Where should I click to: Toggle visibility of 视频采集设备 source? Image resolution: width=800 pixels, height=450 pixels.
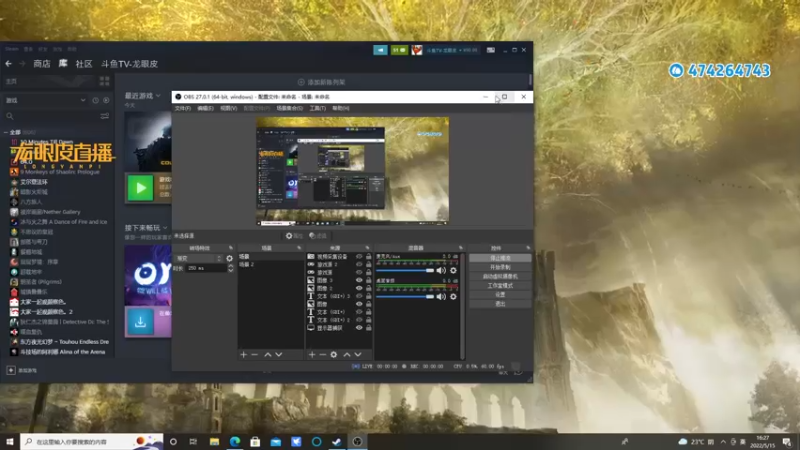click(359, 257)
